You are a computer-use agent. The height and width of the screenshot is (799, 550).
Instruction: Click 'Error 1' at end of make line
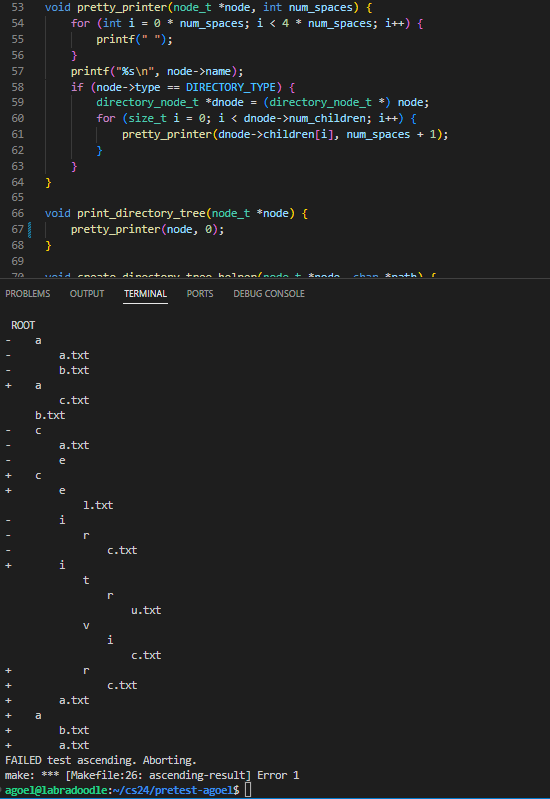(278, 775)
